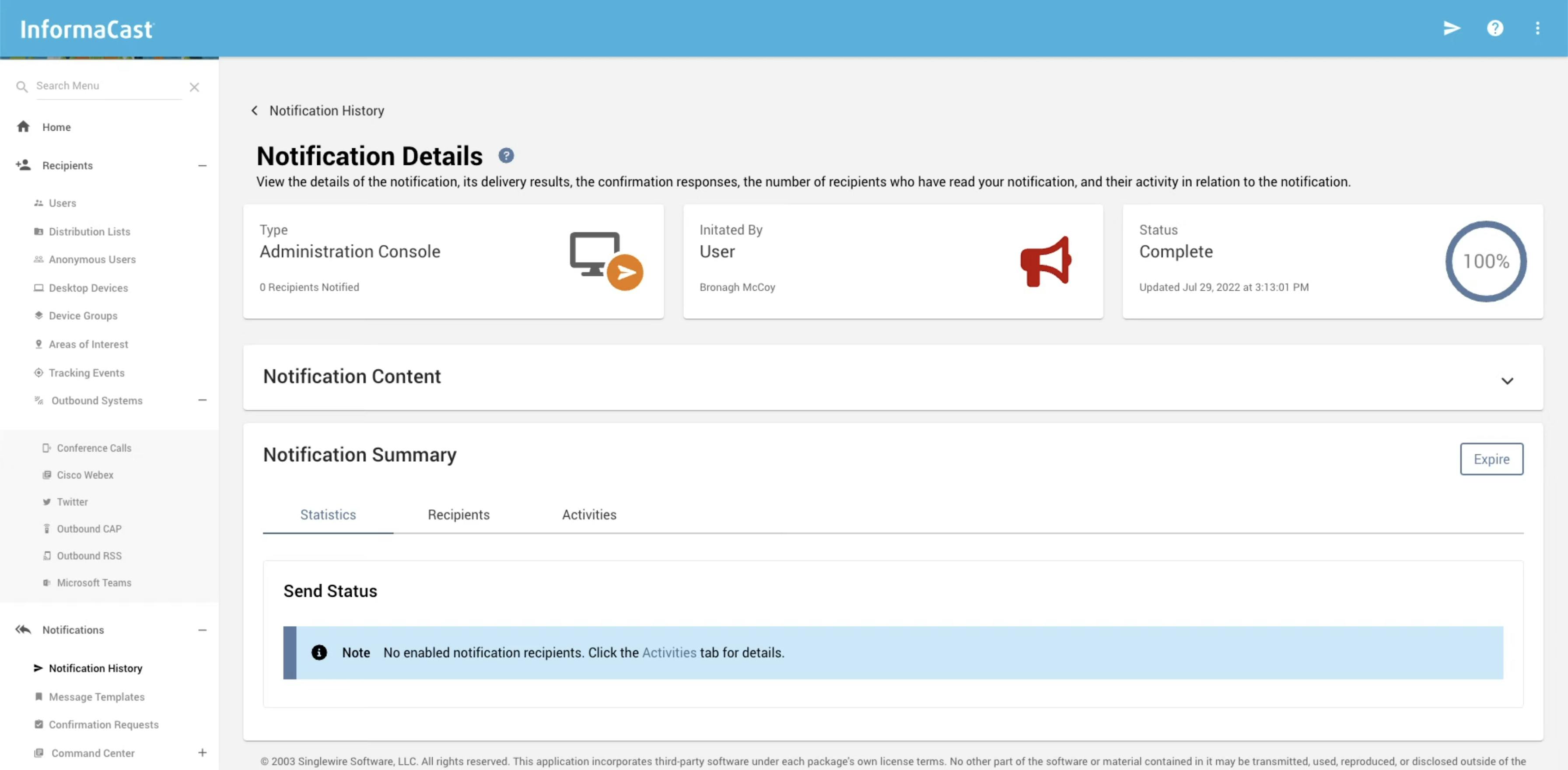1568x770 pixels.
Task: Click the Recipients add-person icon
Action: point(23,165)
